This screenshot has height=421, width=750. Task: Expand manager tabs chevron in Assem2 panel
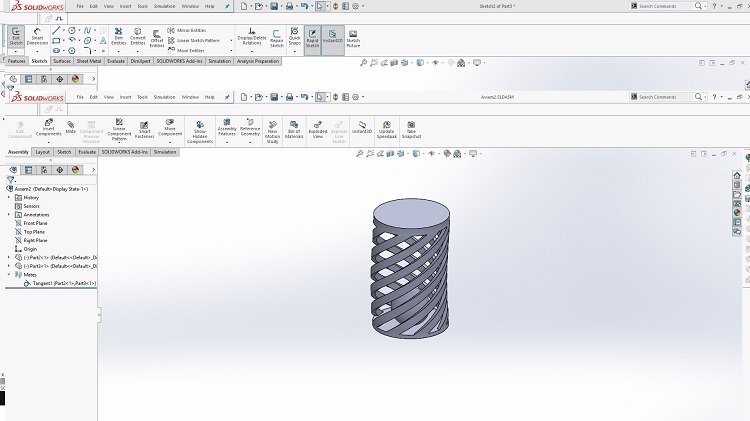click(x=93, y=170)
